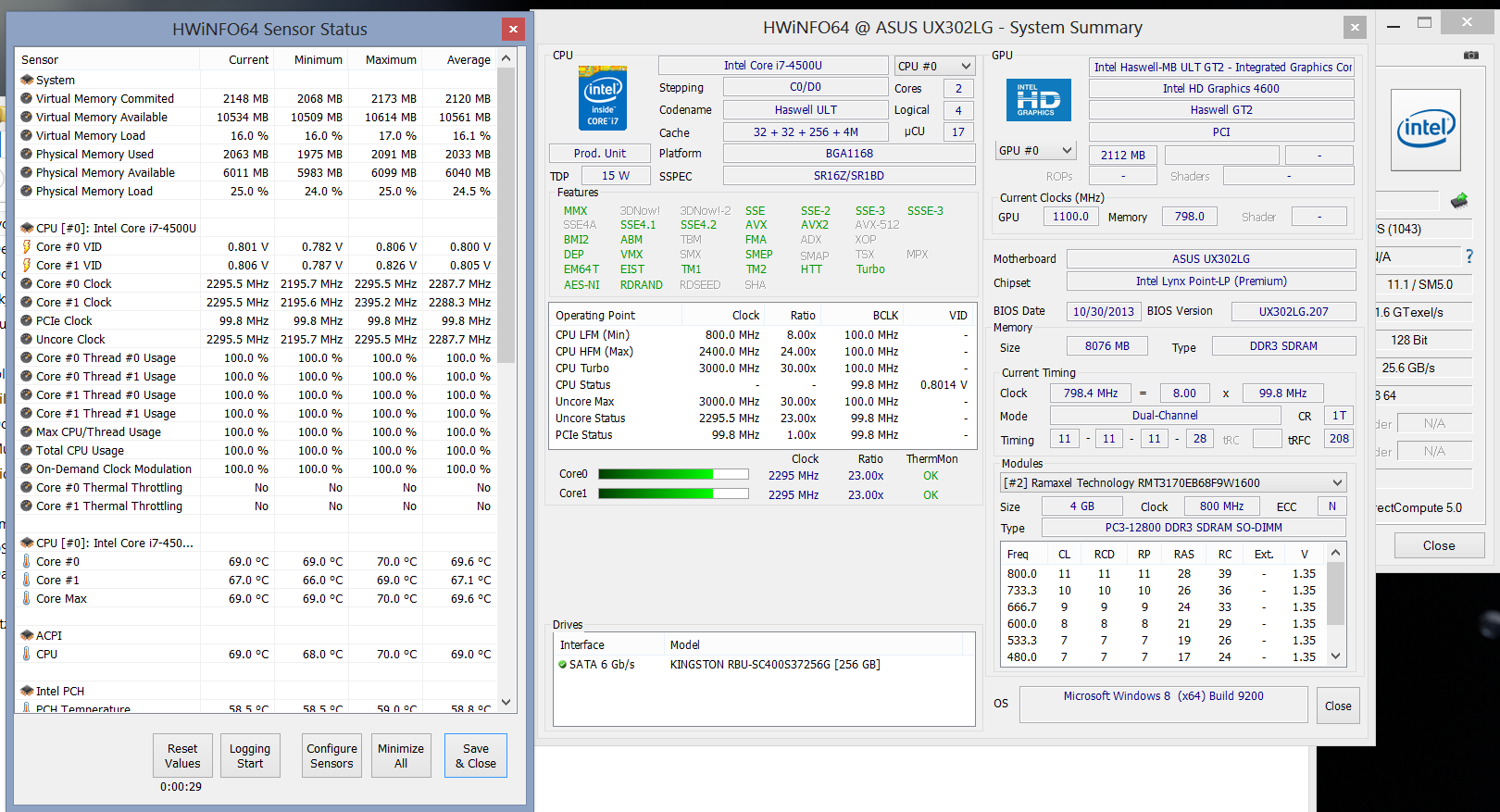
Task: Open Configure Sensors
Action: click(x=331, y=756)
